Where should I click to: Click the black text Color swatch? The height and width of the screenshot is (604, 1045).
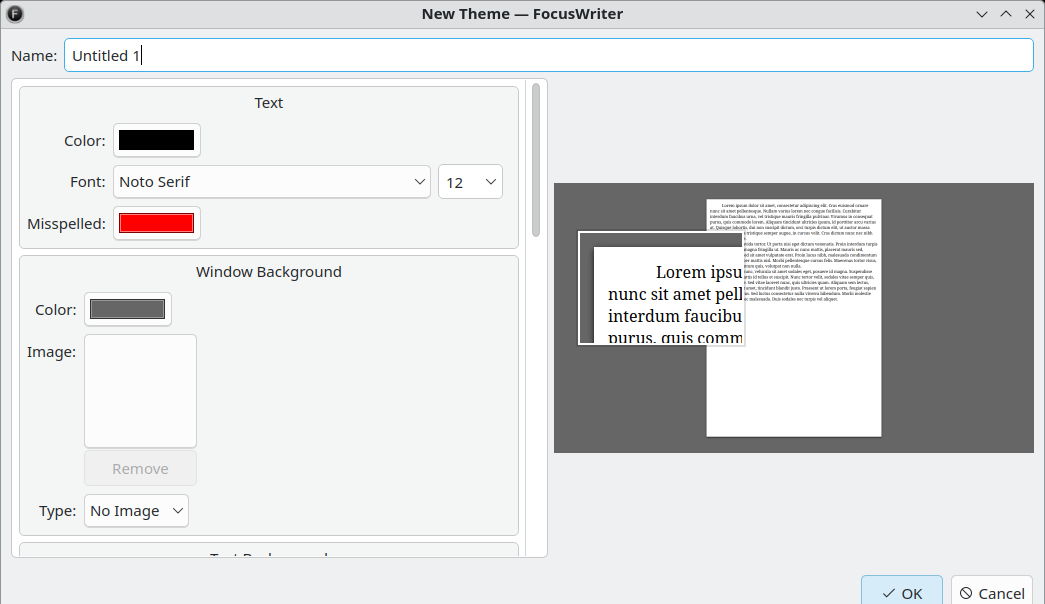click(156, 140)
